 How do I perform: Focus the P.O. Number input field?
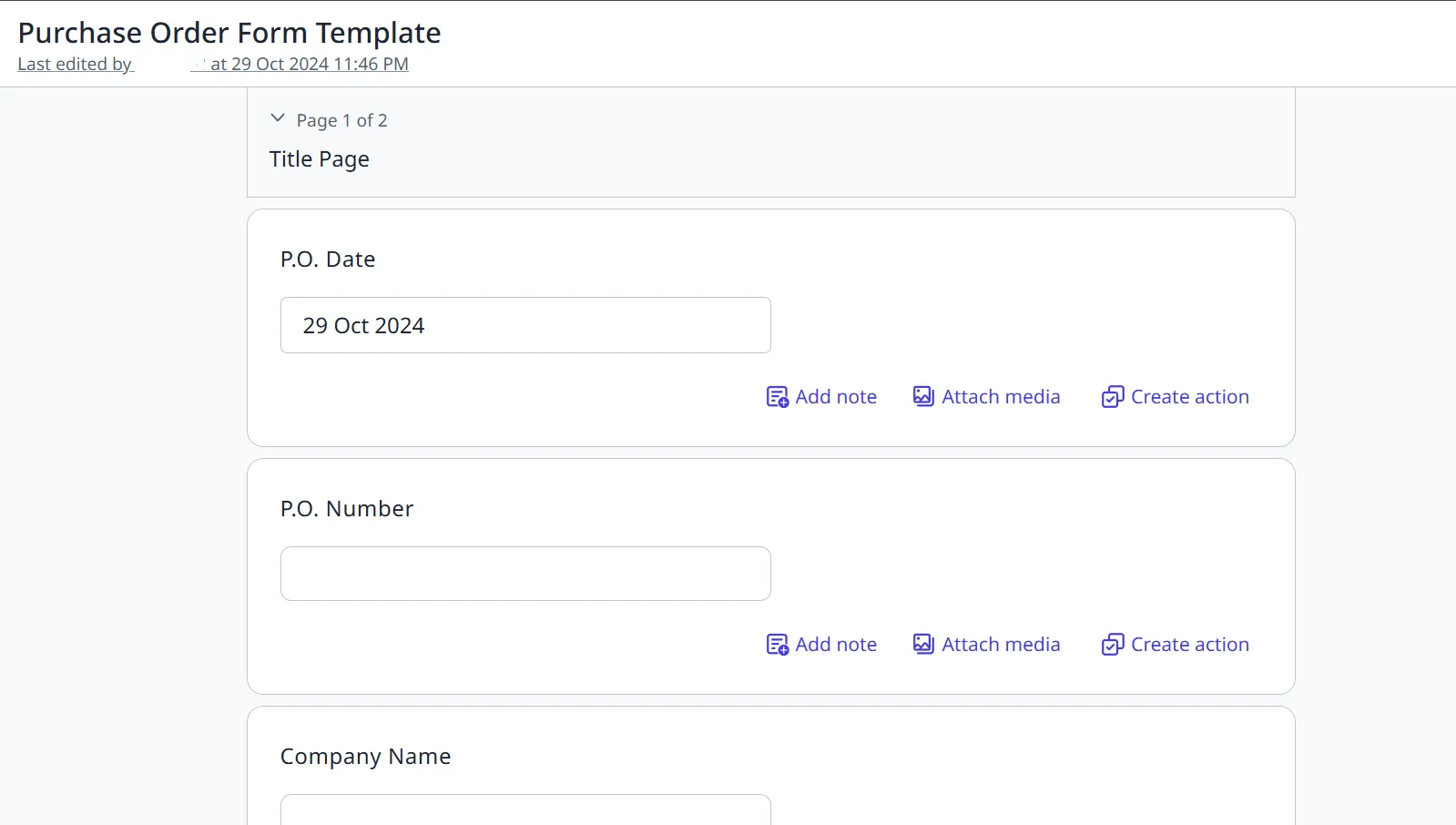coord(525,574)
